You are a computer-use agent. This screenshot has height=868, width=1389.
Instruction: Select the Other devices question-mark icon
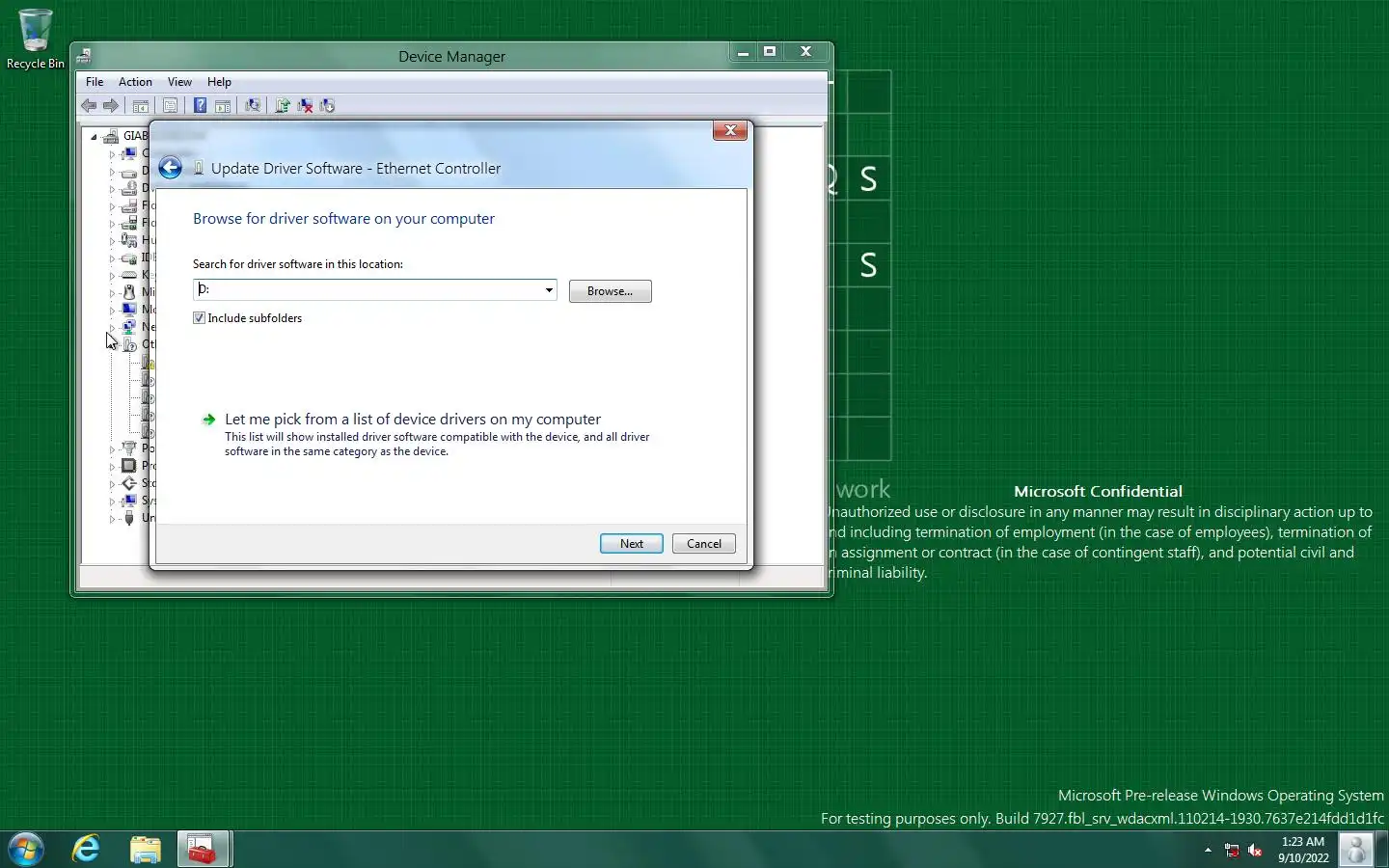click(128, 344)
